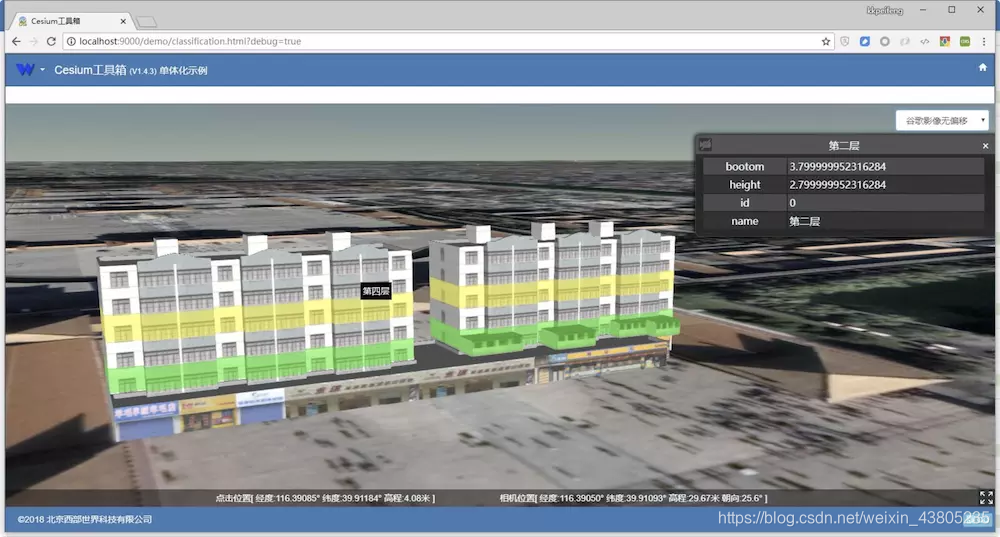Viewport: 1000px width, 537px height.
Task: Click the 第四层 label on the building
Action: tap(376, 291)
